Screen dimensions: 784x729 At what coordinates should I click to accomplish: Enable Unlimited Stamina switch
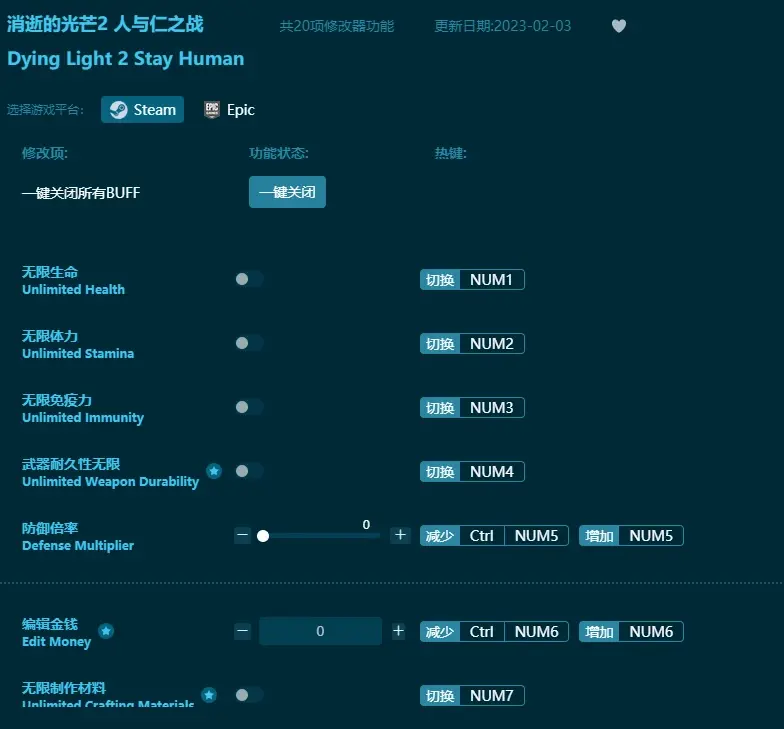pyautogui.click(x=249, y=343)
